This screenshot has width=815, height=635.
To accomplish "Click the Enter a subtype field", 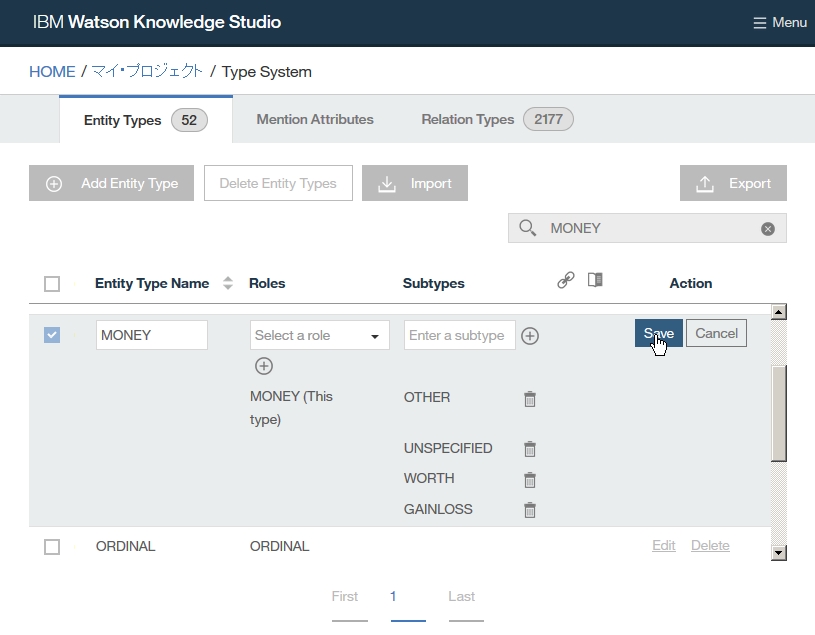I will 459,336.
